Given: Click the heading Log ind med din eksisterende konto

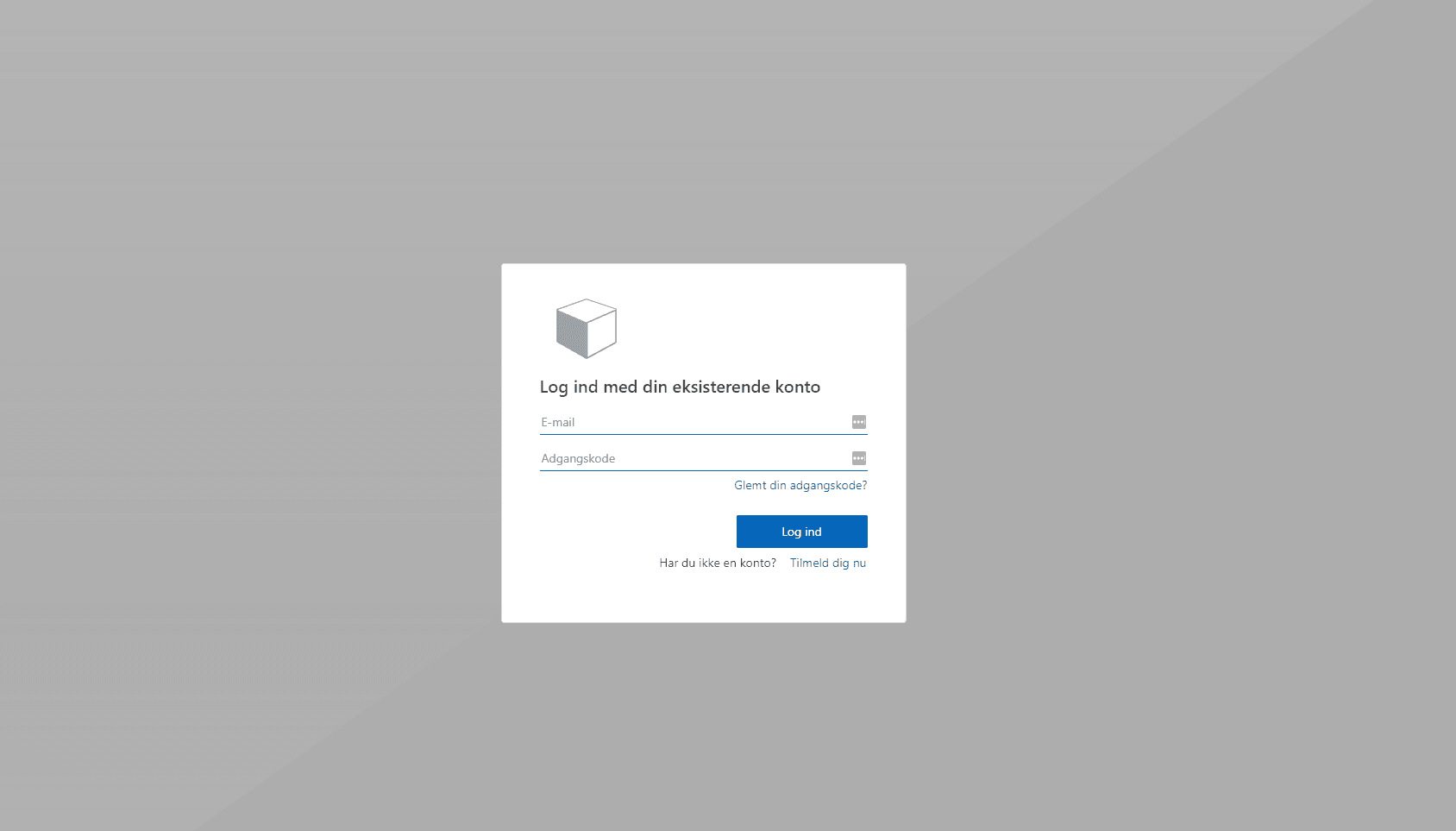Looking at the screenshot, I should tap(680, 387).
